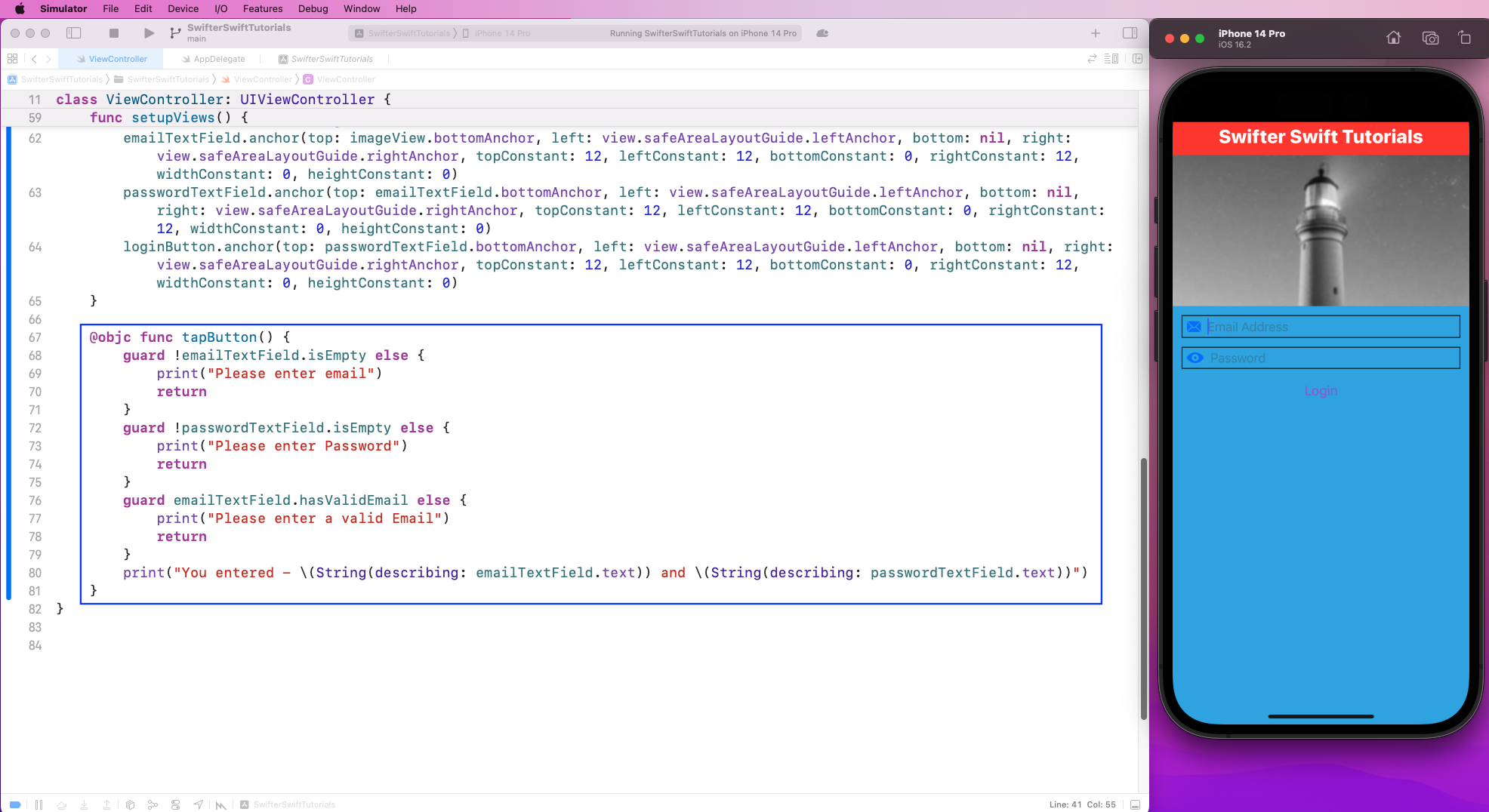1489x812 pixels.
Task: Toggle password visibility eye icon
Action: point(1195,358)
